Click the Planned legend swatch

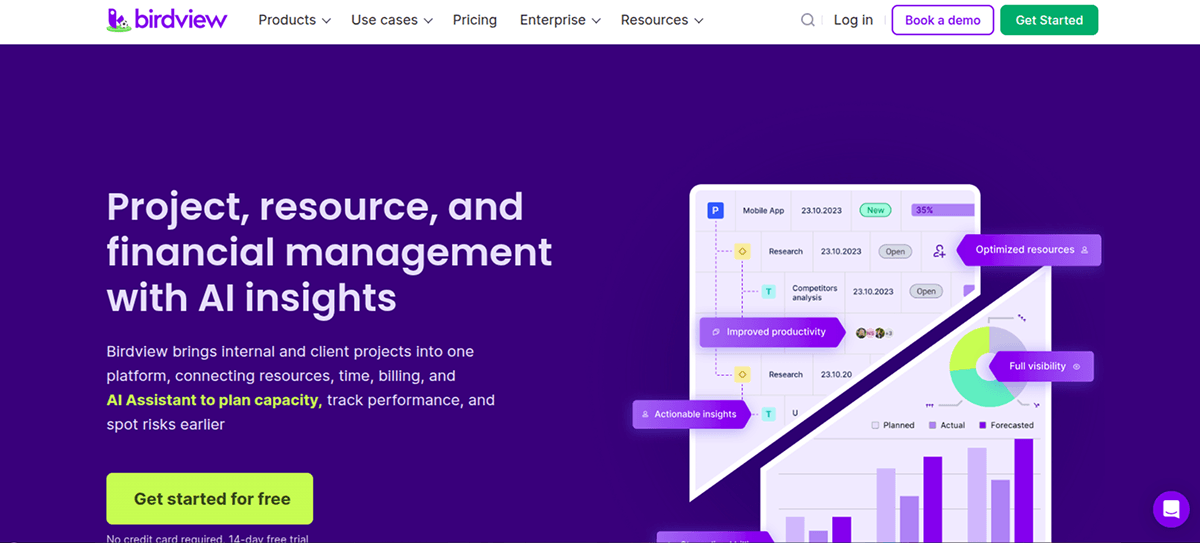point(875,425)
